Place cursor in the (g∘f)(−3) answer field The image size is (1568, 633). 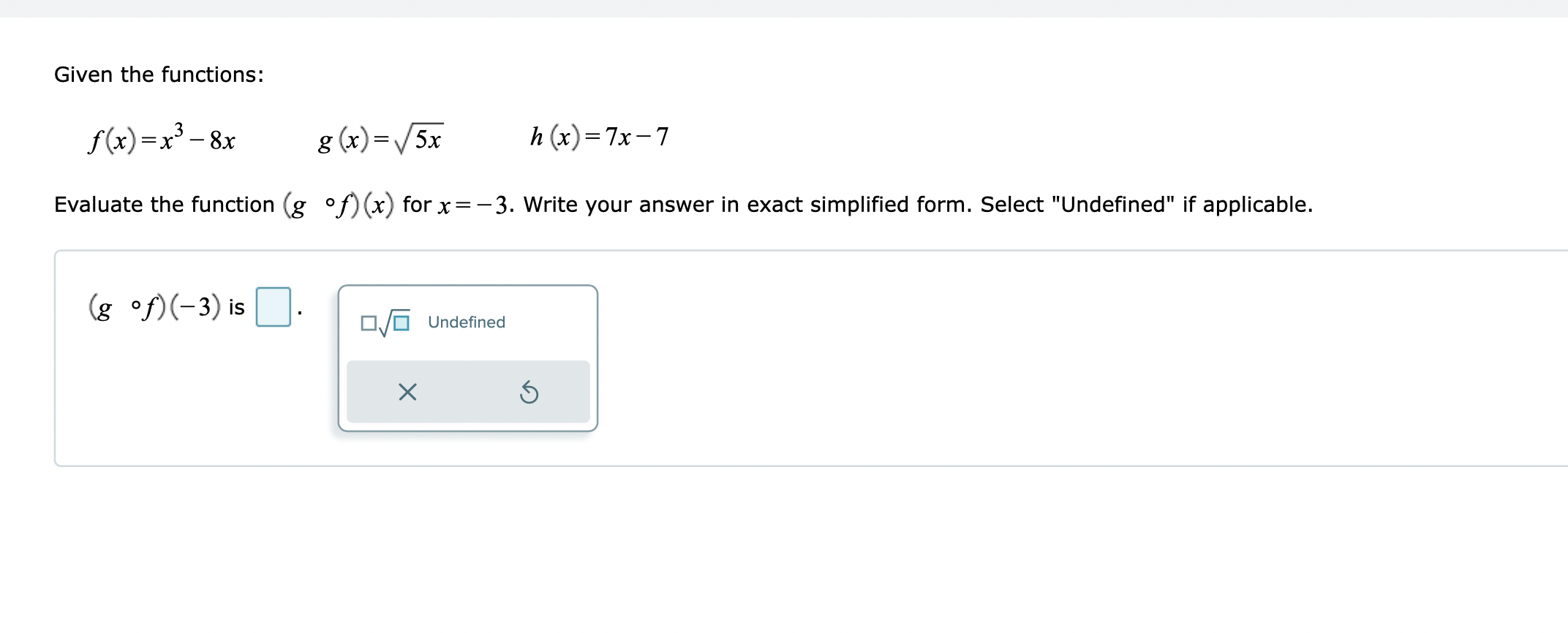[273, 307]
